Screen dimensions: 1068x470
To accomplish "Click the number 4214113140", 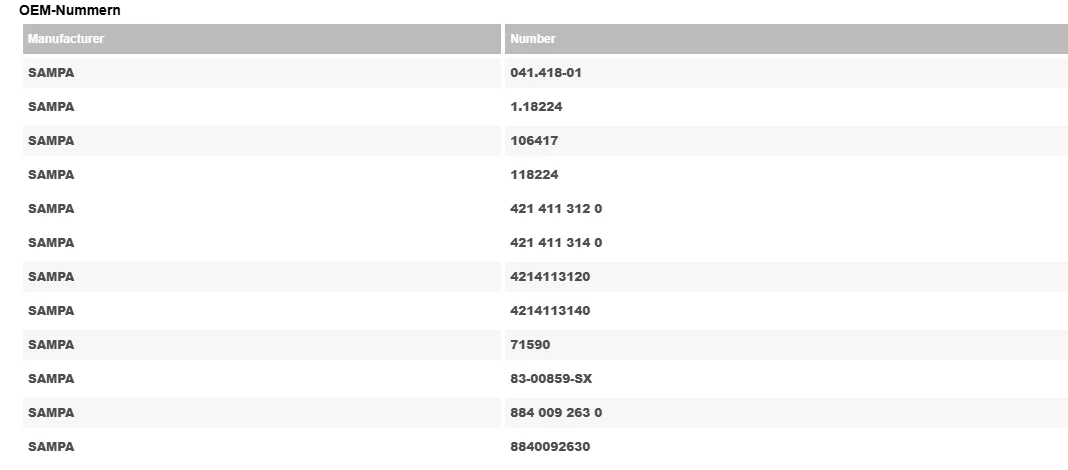I will pyautogui.click(x=550, y=311).
